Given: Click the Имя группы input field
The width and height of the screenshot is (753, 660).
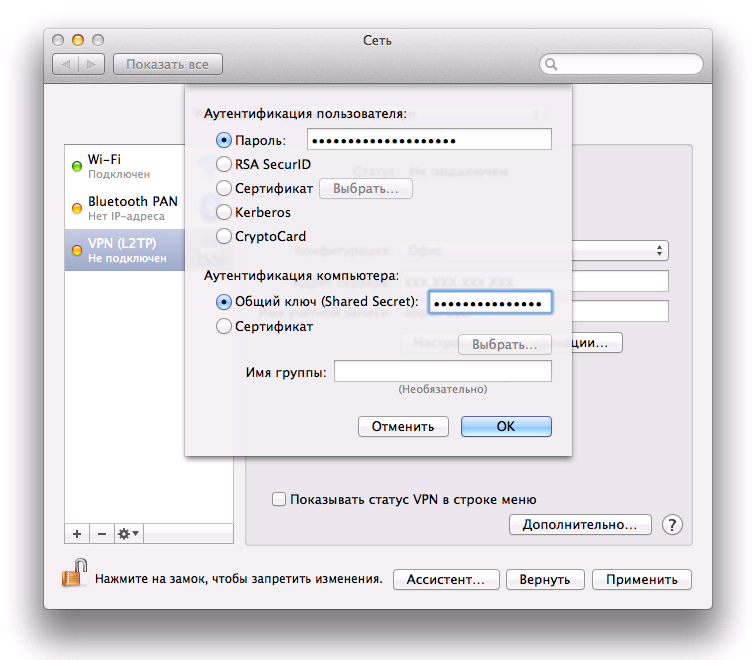Looking at the screenshot, I should tap(442, 372).
